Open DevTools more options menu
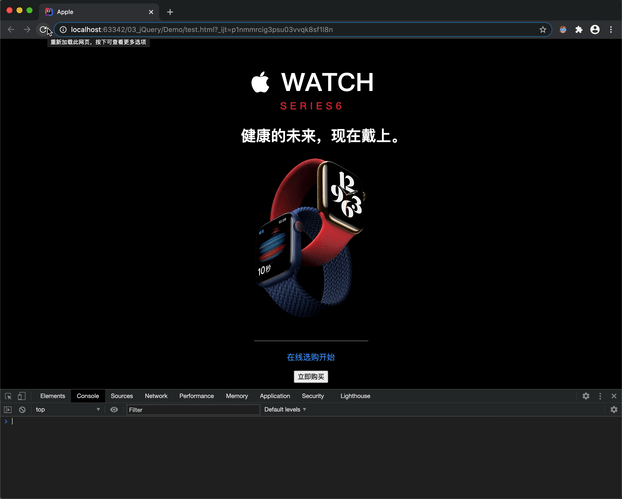 coord(600,396)
